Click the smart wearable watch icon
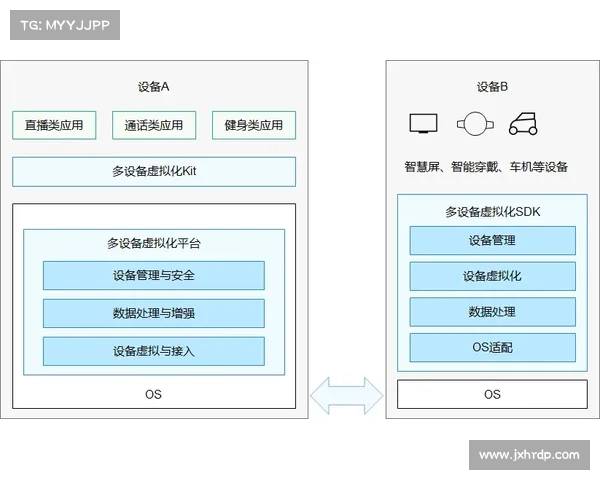Screen dimensions: 600x480 [475, 123]
